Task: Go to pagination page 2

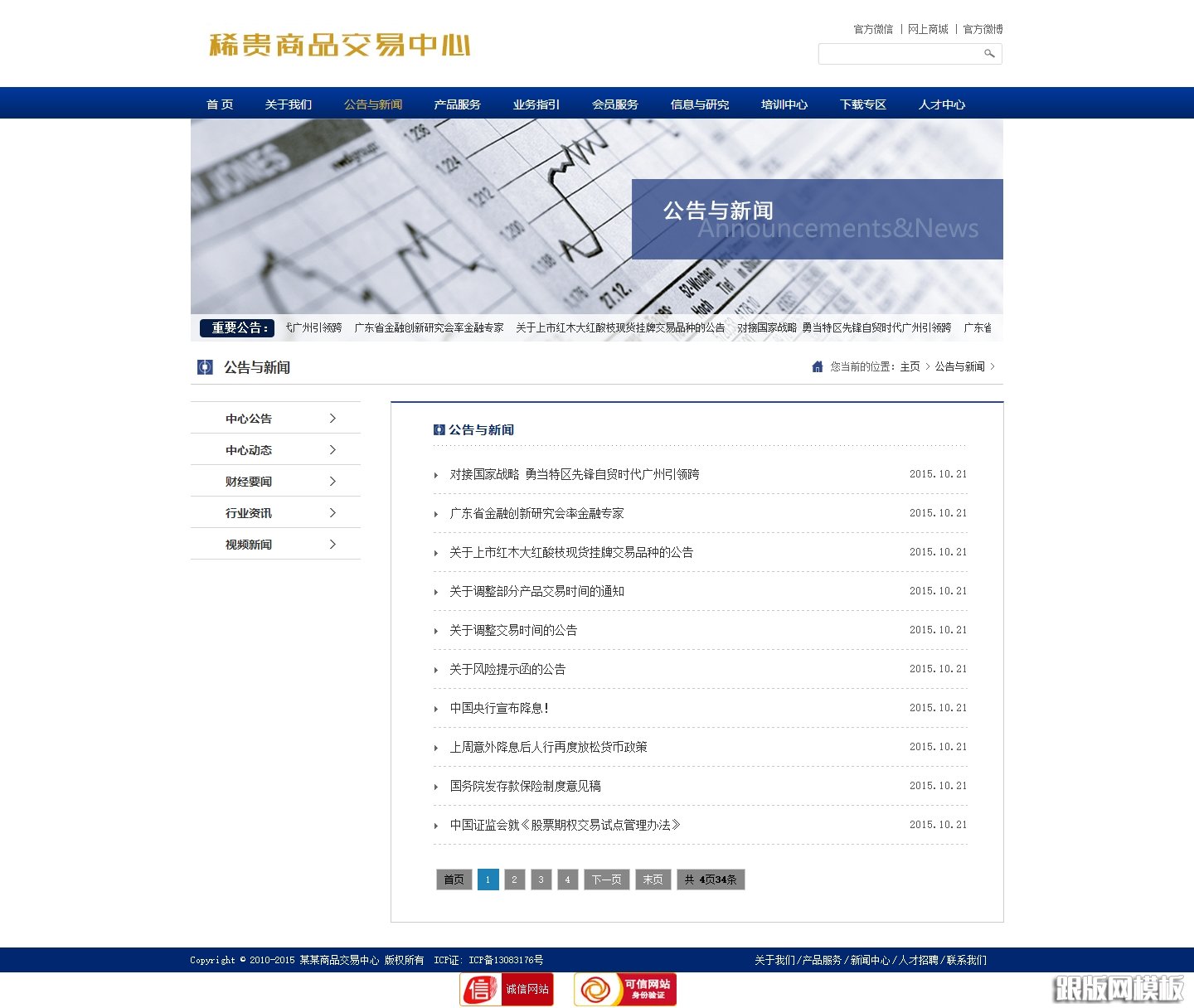Action: coord(515,880)
